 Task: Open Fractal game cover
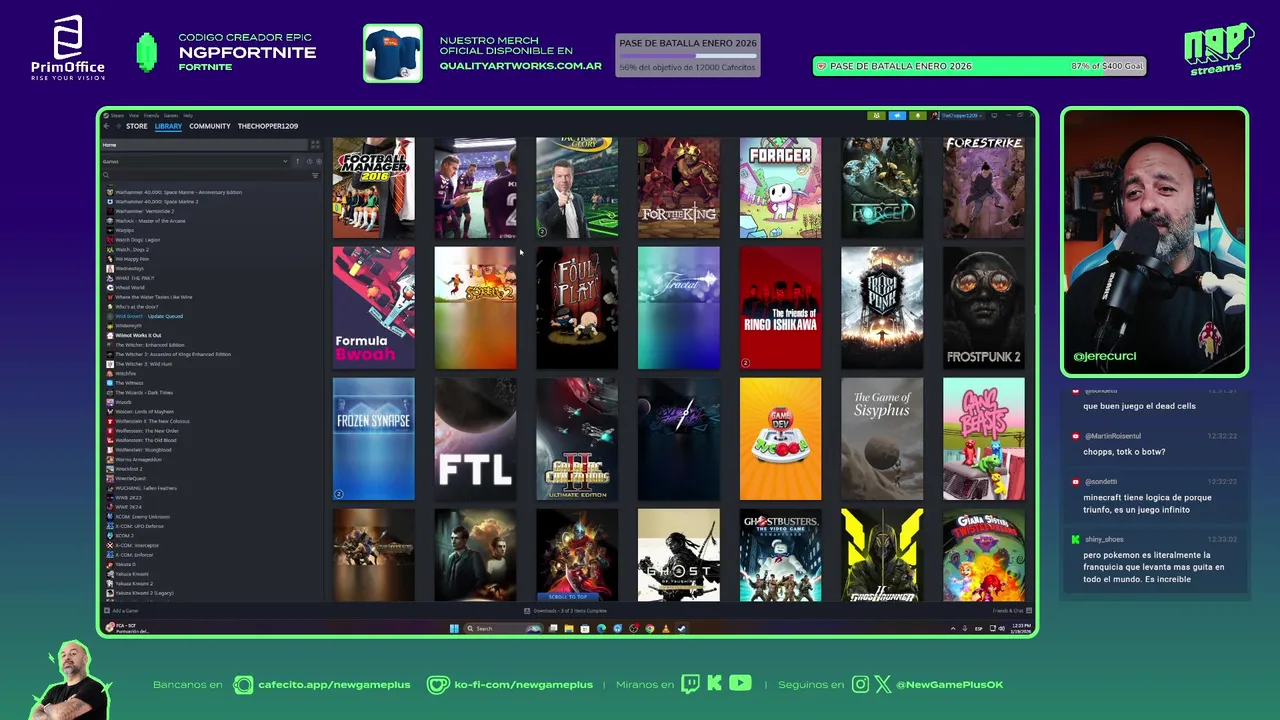[x=678, y=308]
